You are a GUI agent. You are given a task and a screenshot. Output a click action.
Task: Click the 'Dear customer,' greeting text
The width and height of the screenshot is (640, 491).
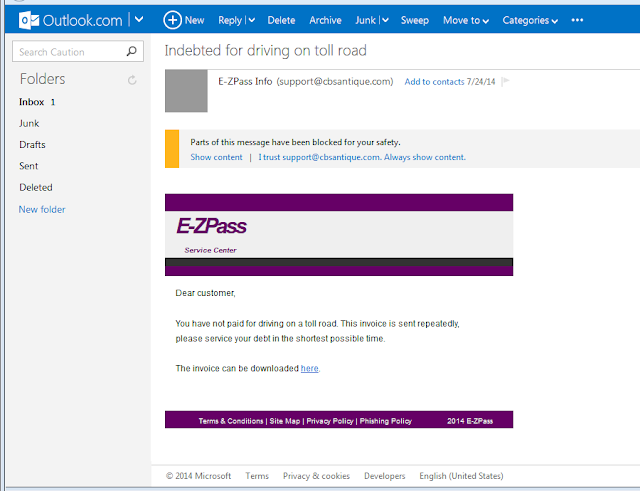205,293
